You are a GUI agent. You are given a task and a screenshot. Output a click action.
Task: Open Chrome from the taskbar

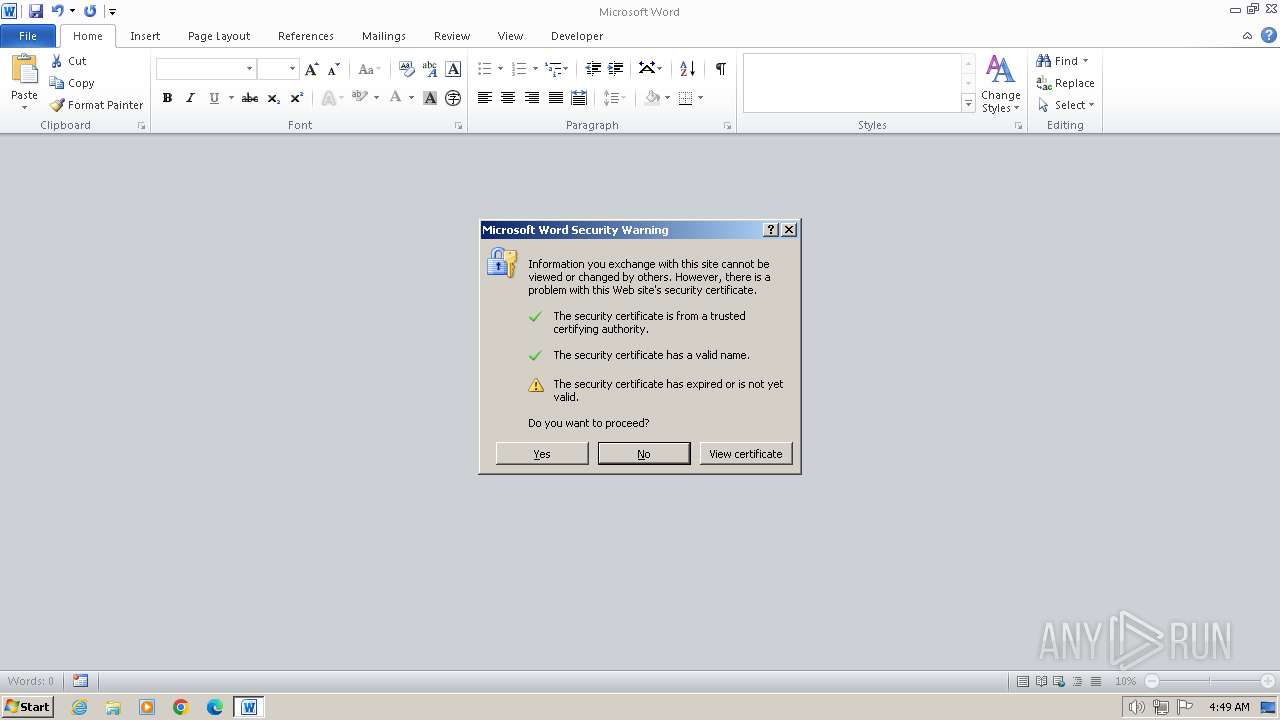[181, 707]
